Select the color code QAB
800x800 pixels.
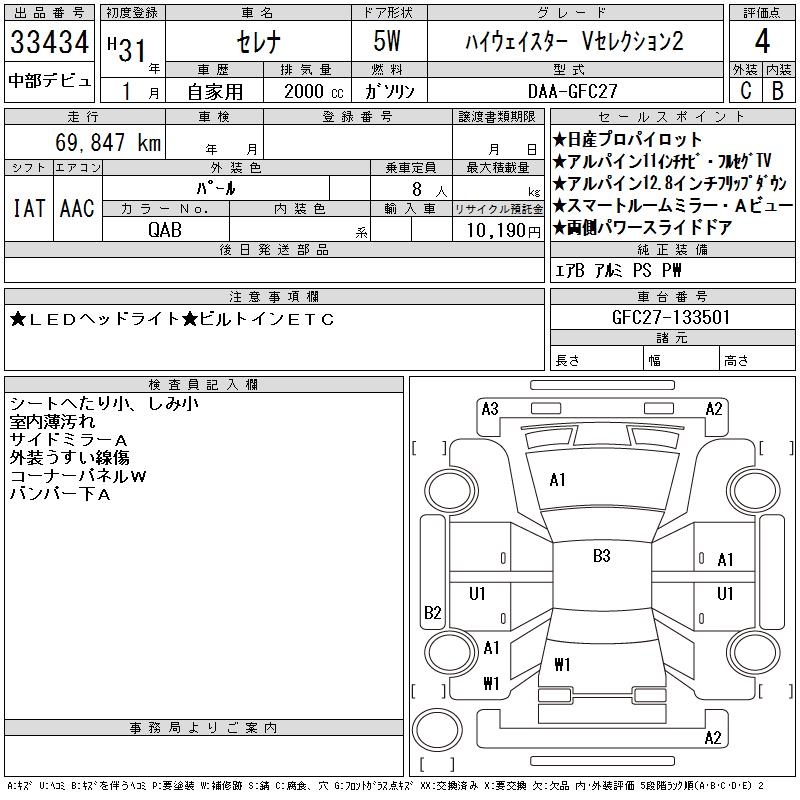pyautogui.click(x=165, y=228)
